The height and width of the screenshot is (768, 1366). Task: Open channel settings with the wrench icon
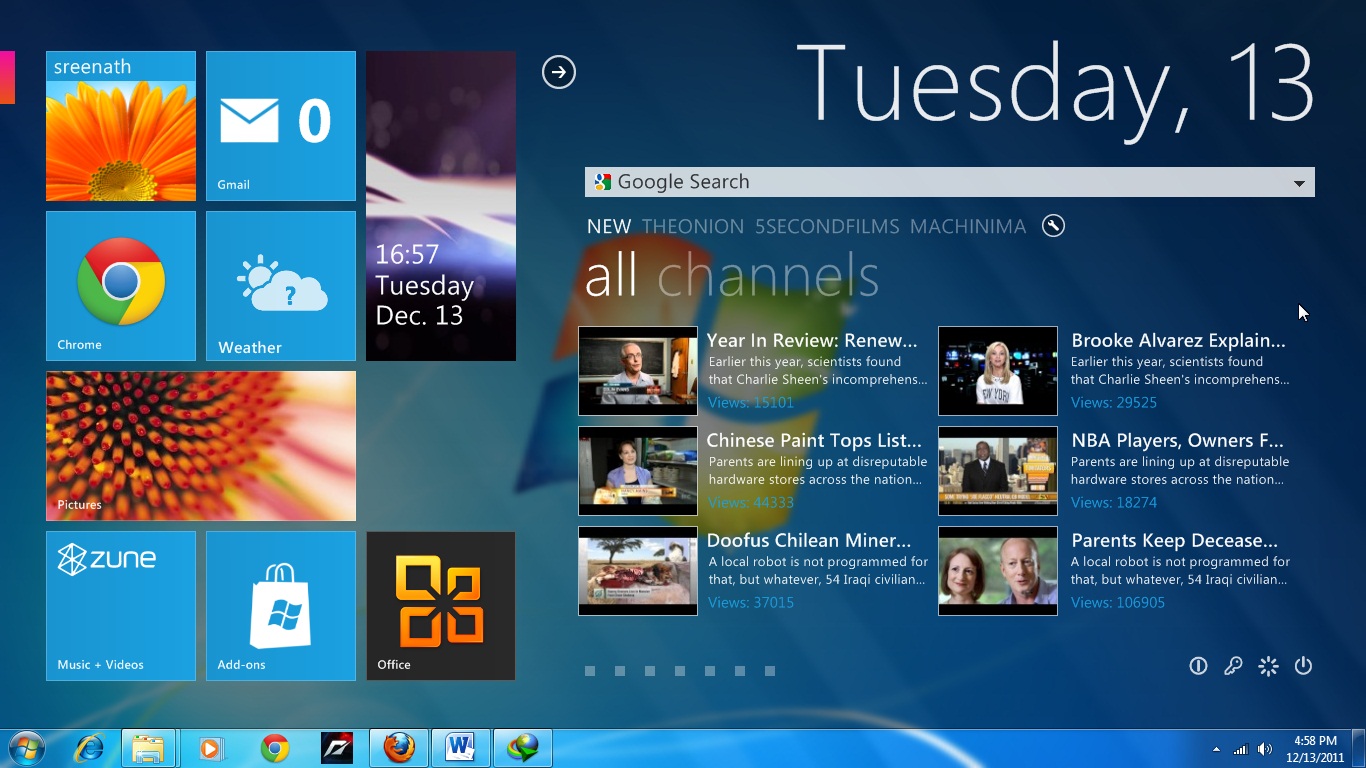pyautogui.click(x=1053, y=226)
